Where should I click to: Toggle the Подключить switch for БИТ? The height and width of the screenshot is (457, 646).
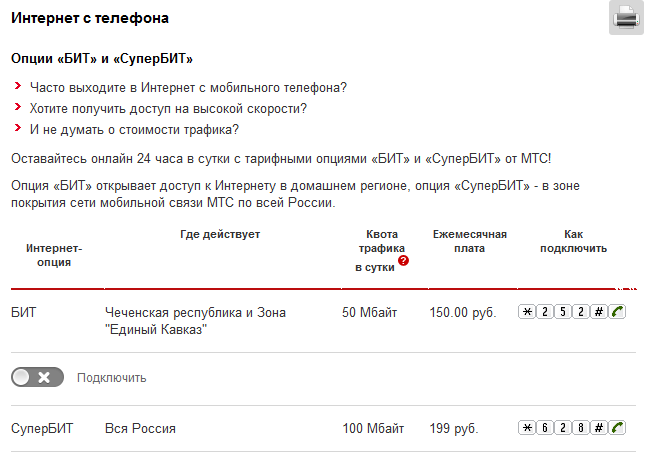tap(37, 377)
